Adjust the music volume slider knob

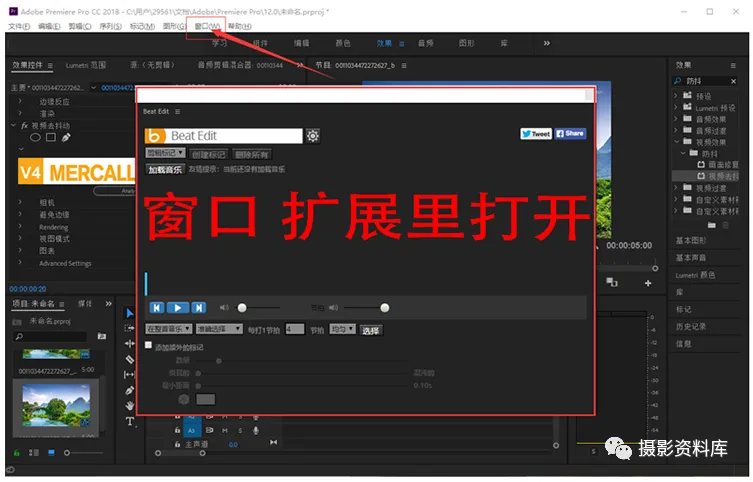[242, 308]
